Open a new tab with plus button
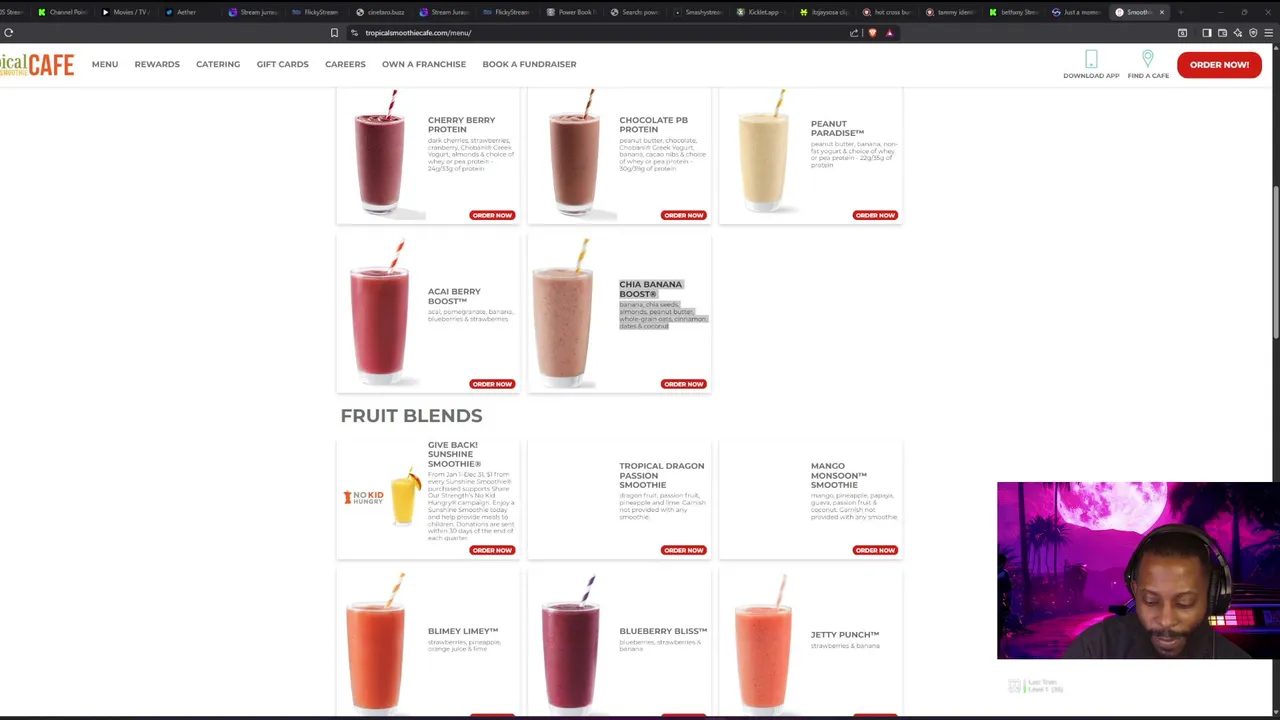 click(x=1181, y=12)
